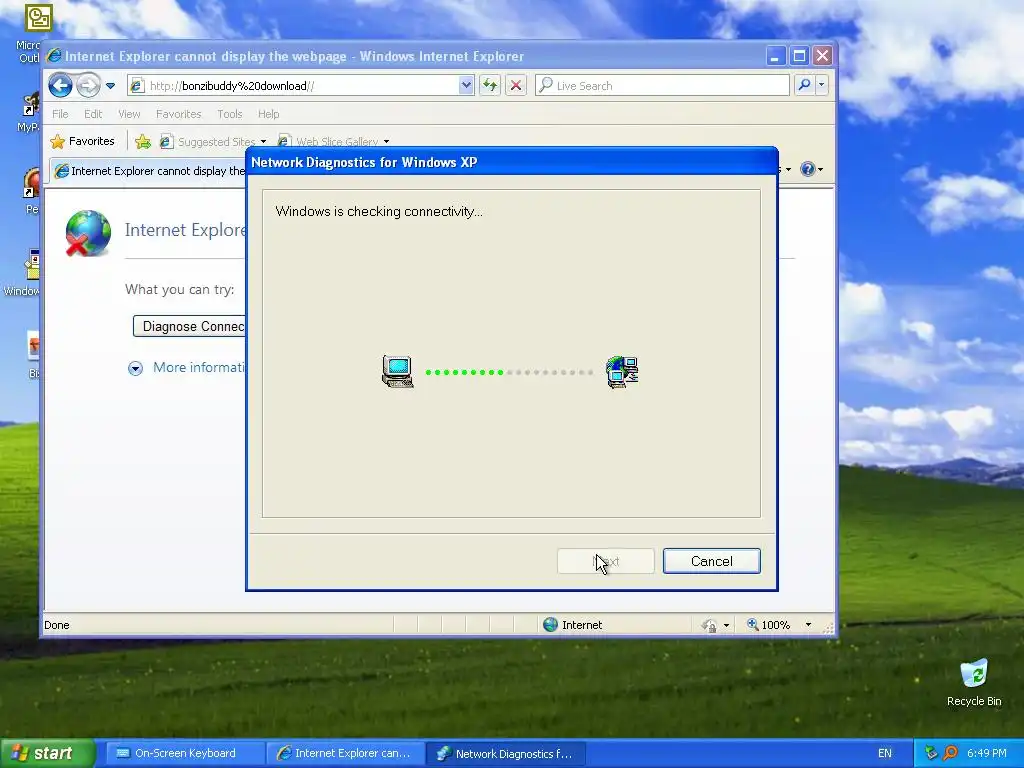1024x768 pixels.
Task: Click the internet globe computers icon
Action: (622, 372)
